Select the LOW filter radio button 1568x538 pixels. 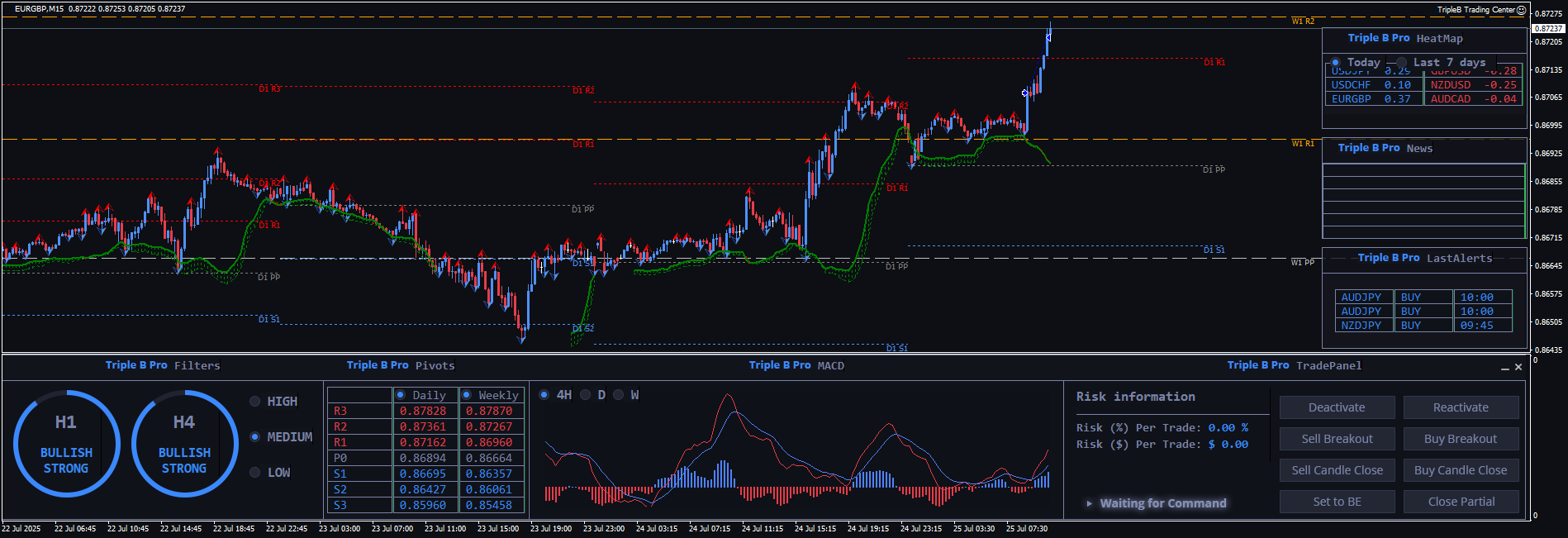pyautogui.click(x=255, y=473)
